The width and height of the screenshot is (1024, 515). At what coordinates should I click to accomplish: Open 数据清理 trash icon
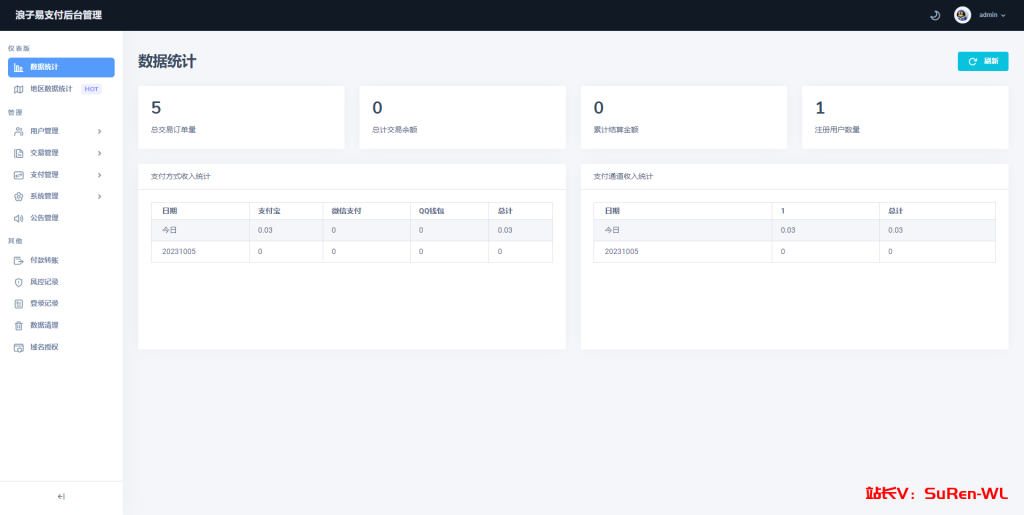click(19, 326)
